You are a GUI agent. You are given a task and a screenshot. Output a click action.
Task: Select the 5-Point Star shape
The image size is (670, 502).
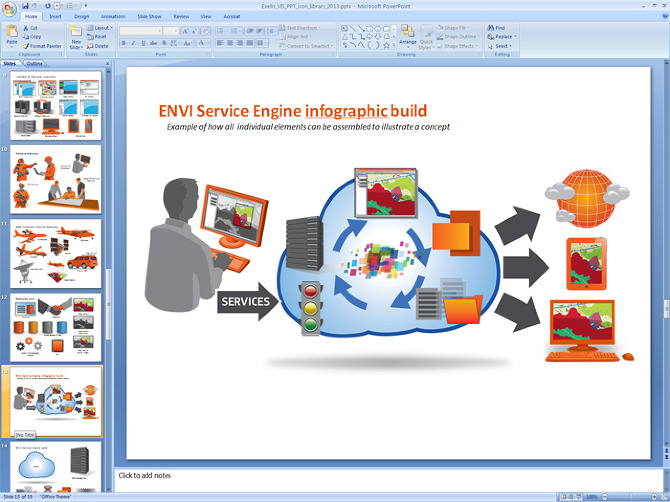click(x=386, y=45)
